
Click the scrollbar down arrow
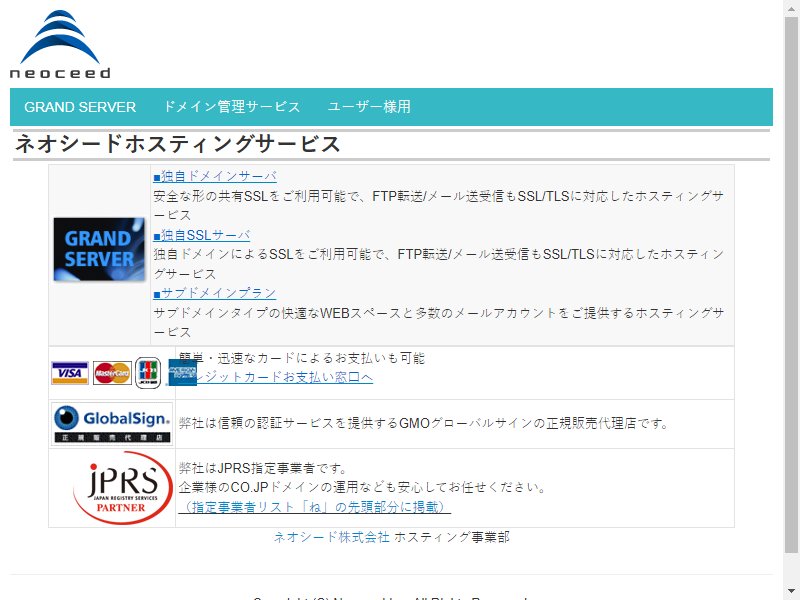coord(791,592)
